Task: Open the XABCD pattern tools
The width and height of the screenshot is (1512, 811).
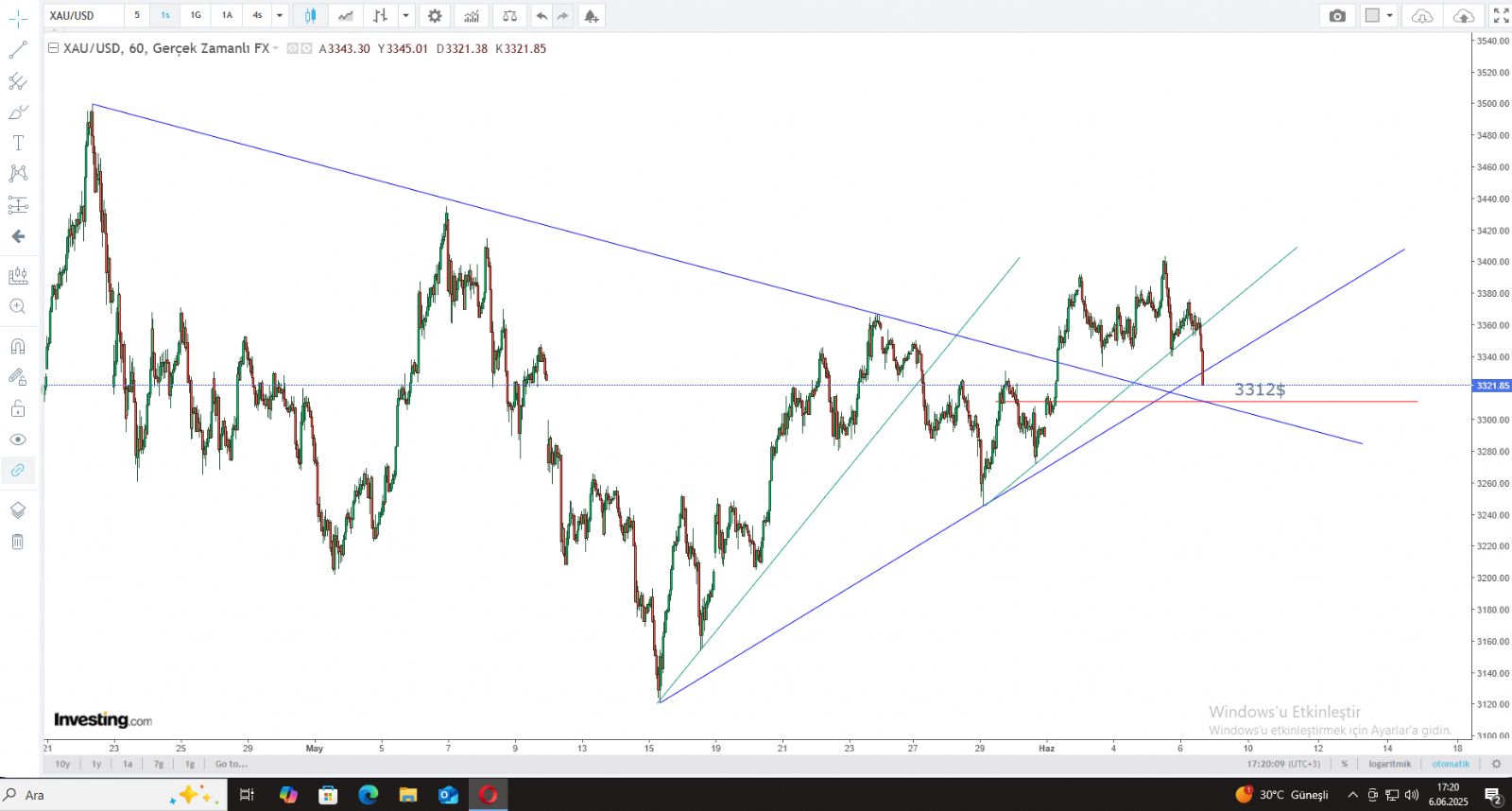Action: point(18,173)
